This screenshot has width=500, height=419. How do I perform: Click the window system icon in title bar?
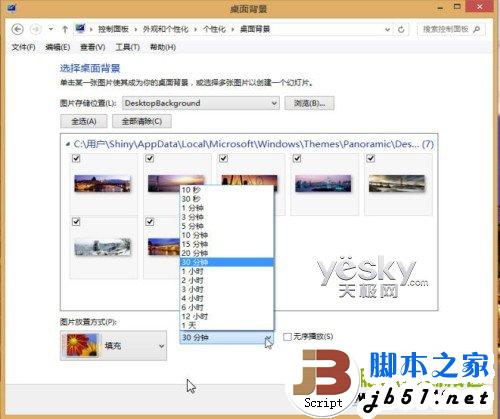pos(11,7)
